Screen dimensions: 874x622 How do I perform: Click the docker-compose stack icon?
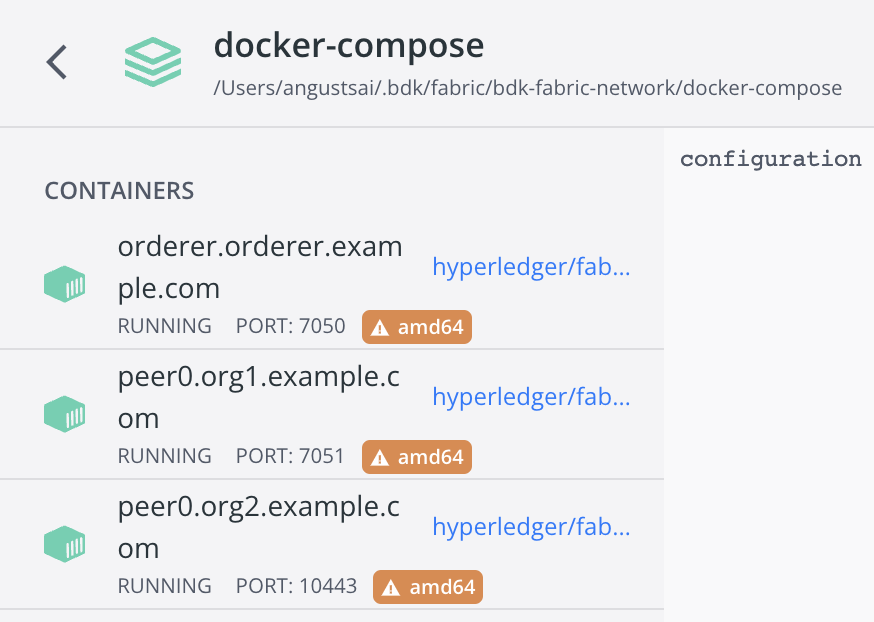click(152, 62)
